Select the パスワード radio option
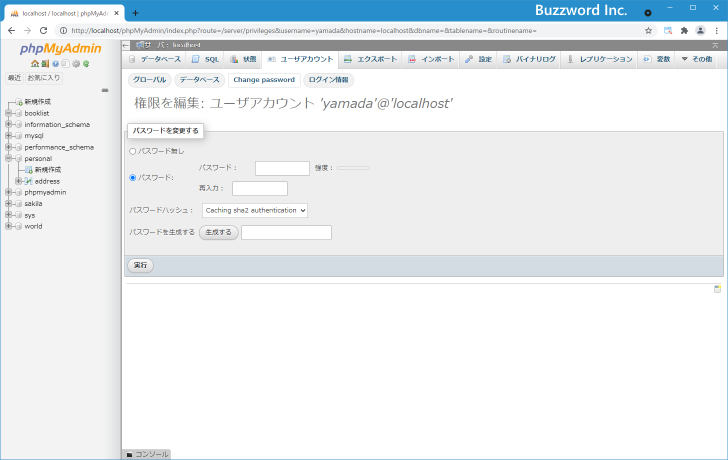 pos(132,178)
